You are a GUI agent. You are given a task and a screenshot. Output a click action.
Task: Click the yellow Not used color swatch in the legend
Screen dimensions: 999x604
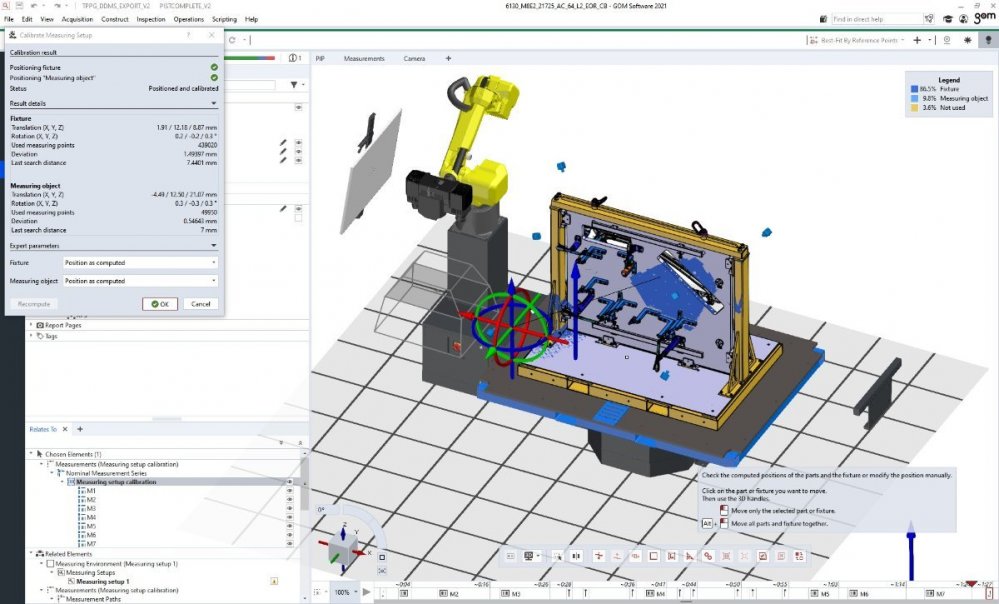914,108
